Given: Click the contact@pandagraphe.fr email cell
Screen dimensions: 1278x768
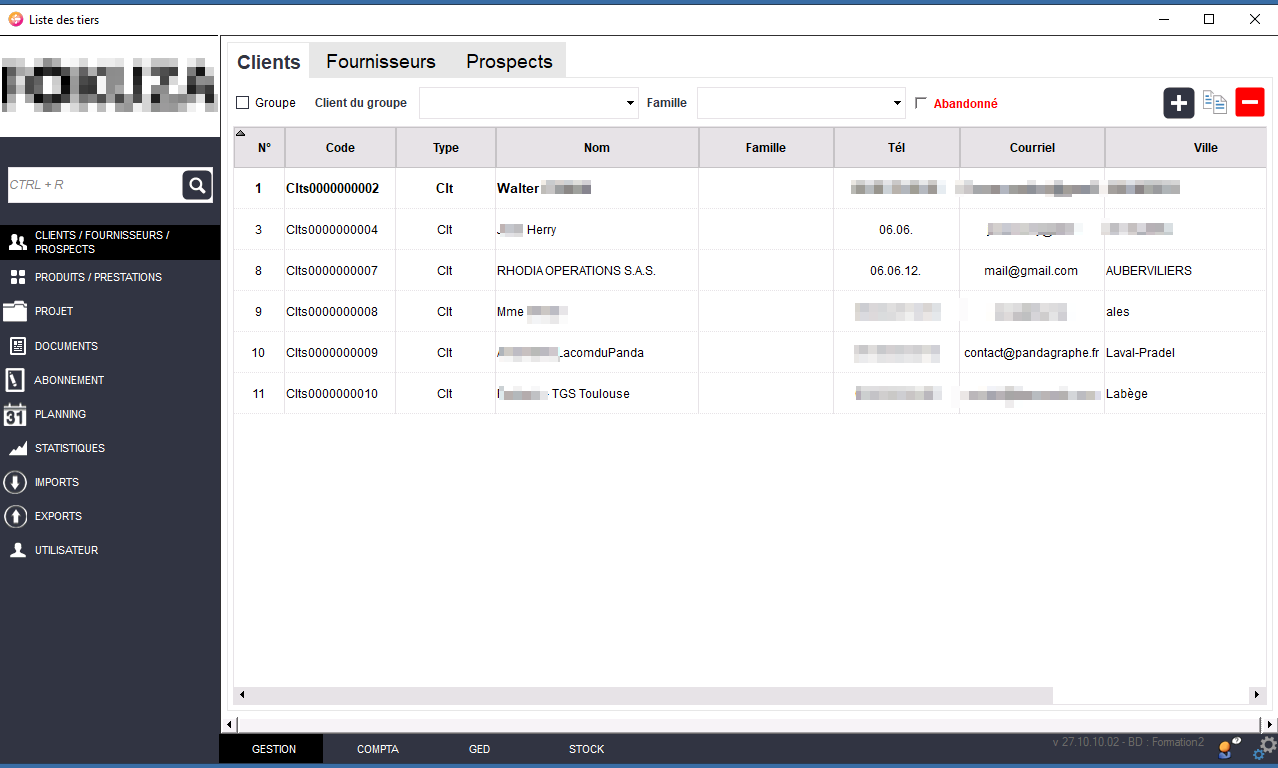Looking at the screenshot, I should point(1032,353).
